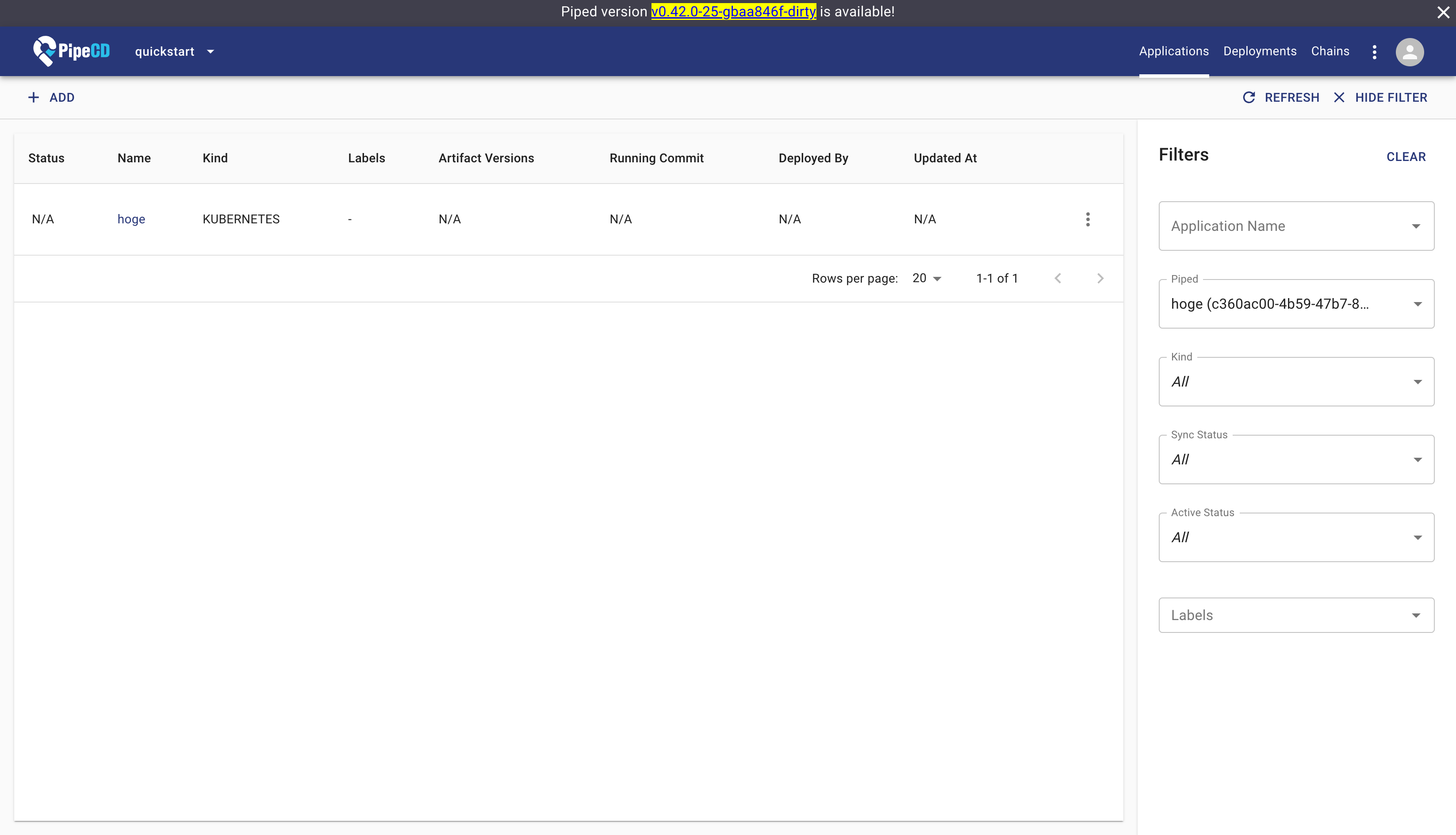
Task: Click the Labels column header
Action: click(367, 158)
